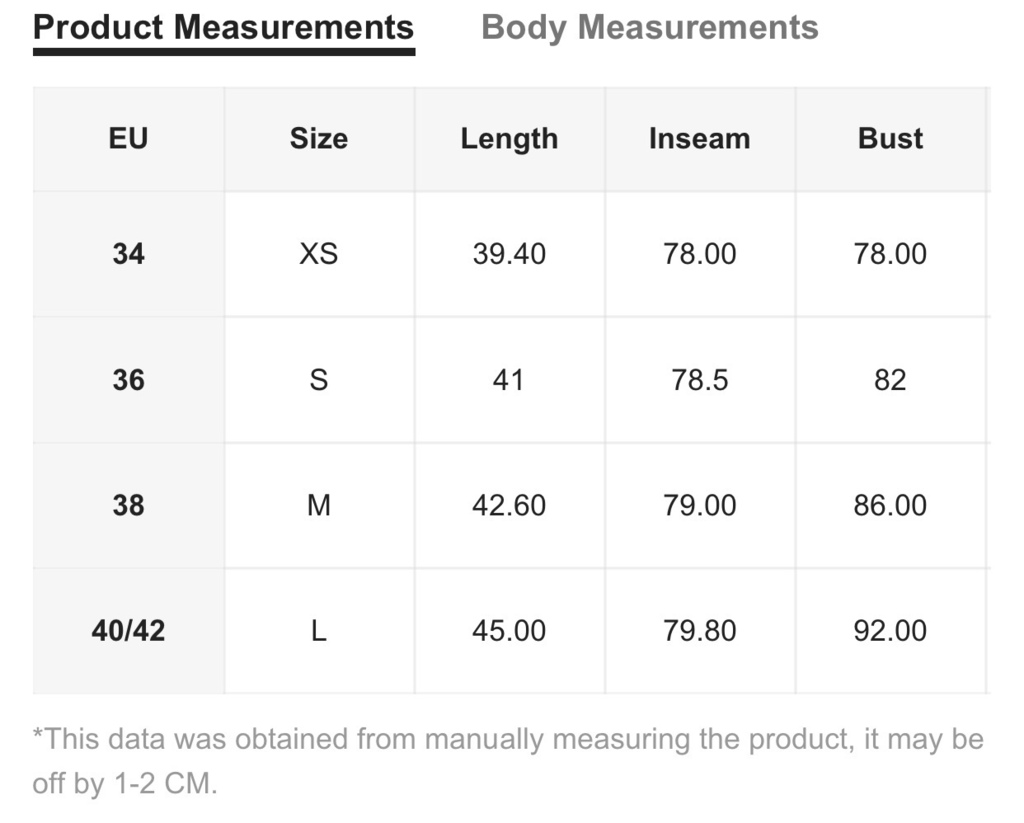
Task: Click the 45.00 length value
Action: pyautogui.click(x=509, y=631)
